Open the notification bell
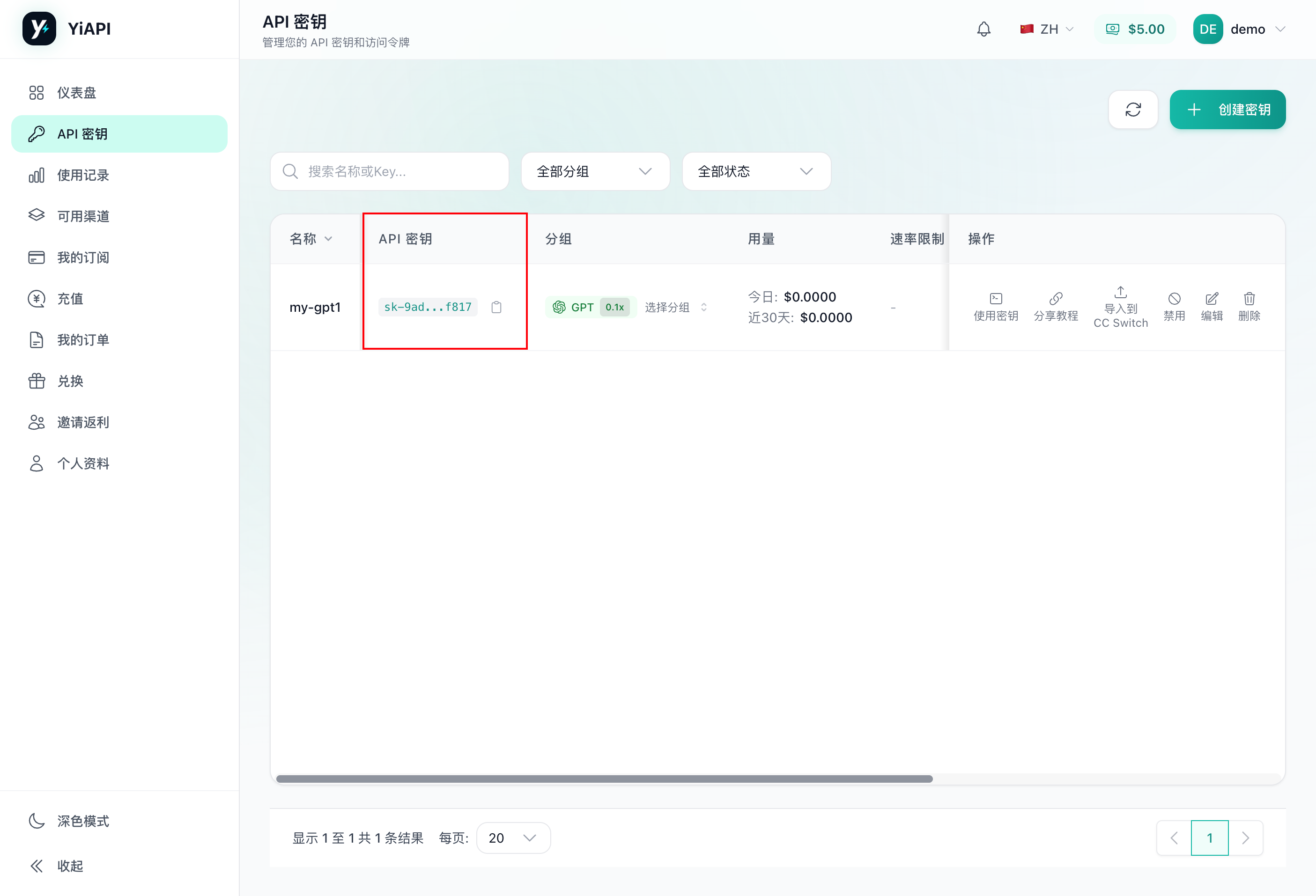 [x=983, y=29]
